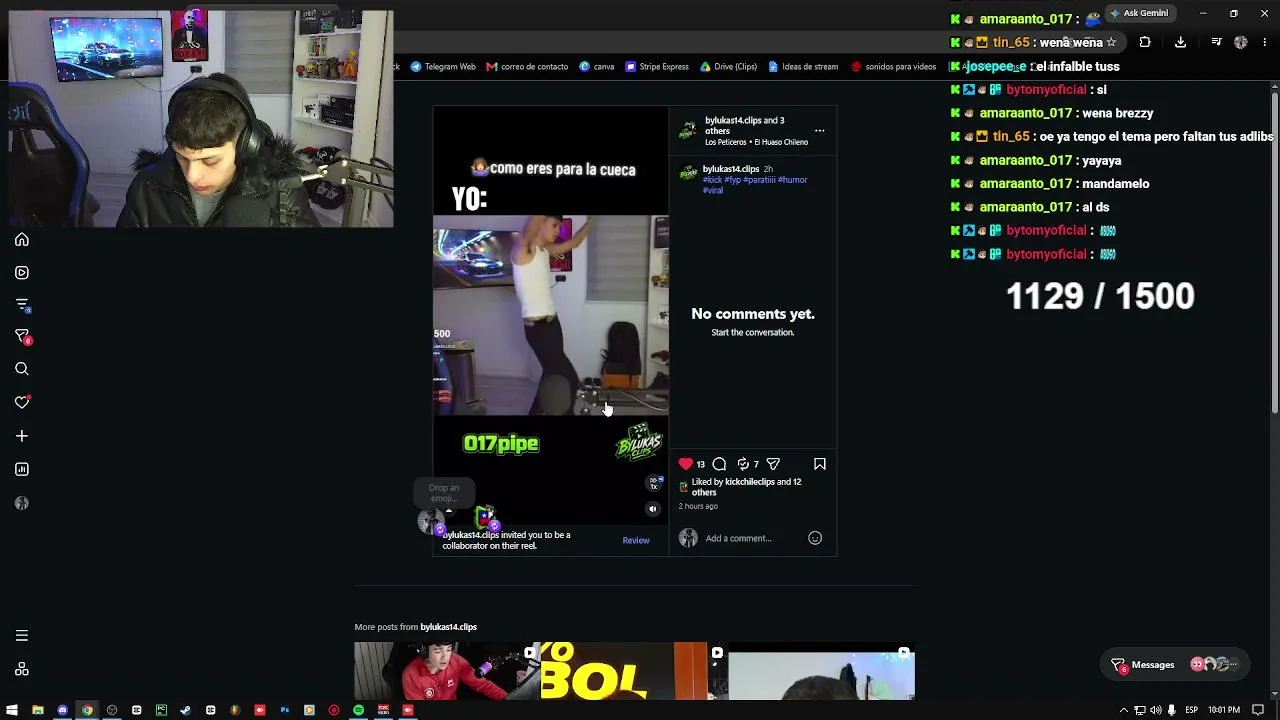Open the Windows Start menu
This screenshot has width=1280, height=720.
[13, 710]
